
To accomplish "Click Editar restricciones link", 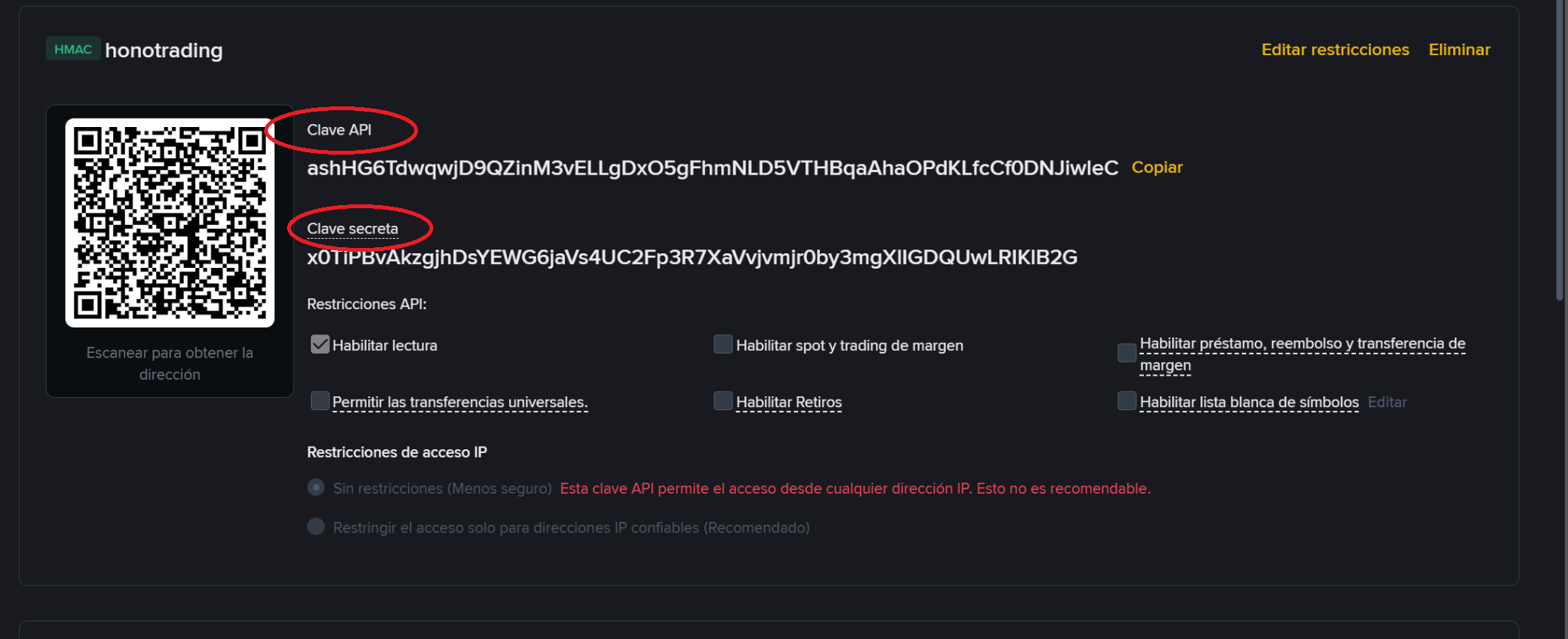I will click(1334, 50).
